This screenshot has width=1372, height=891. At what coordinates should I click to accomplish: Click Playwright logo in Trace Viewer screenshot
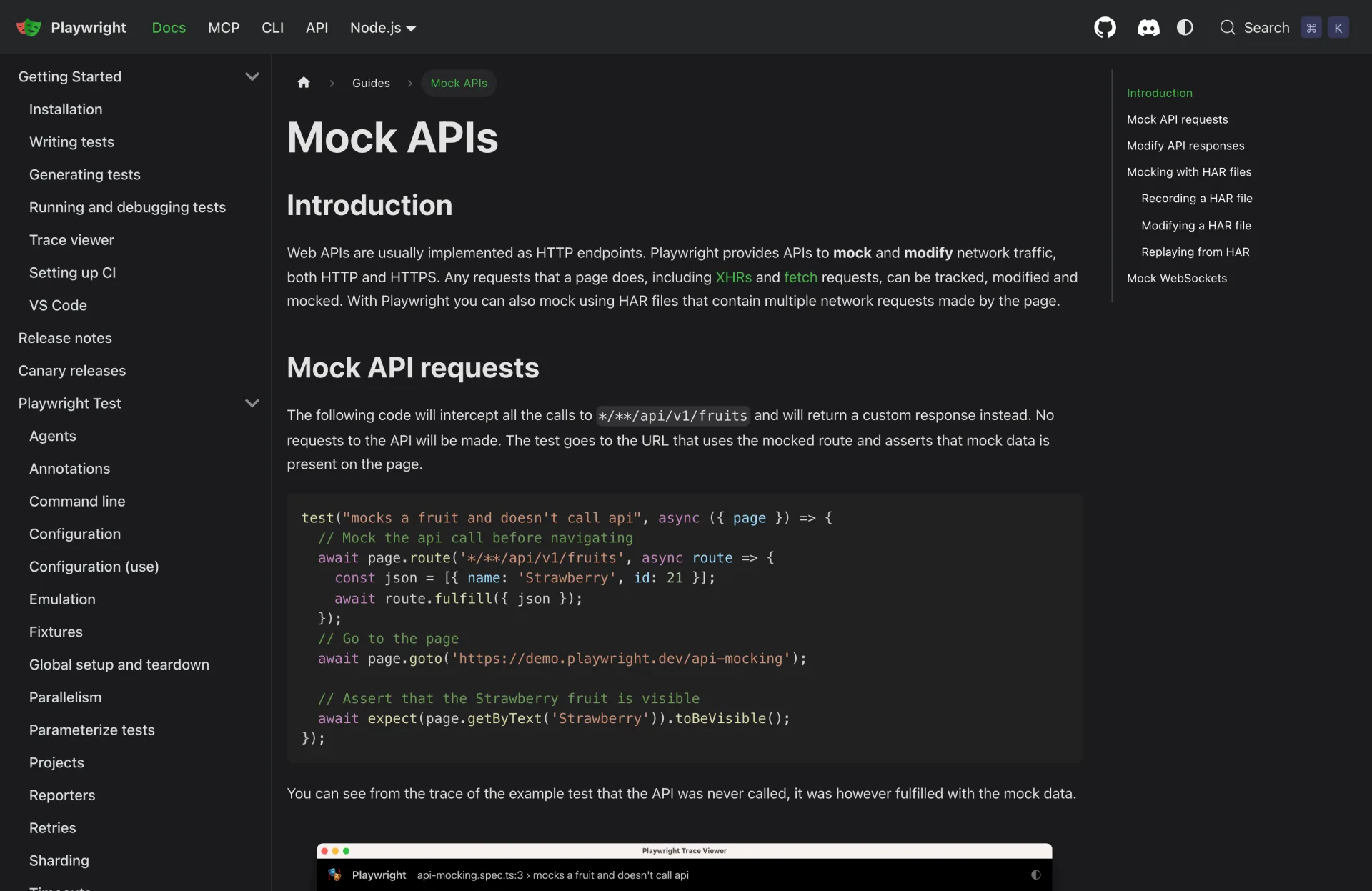point(334,875)
